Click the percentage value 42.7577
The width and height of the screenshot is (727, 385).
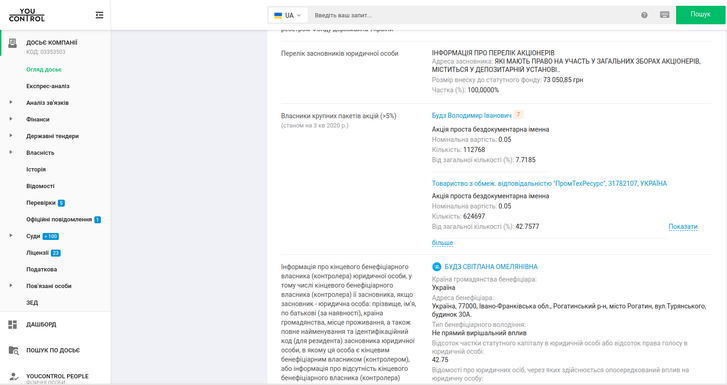click(527, 227)
